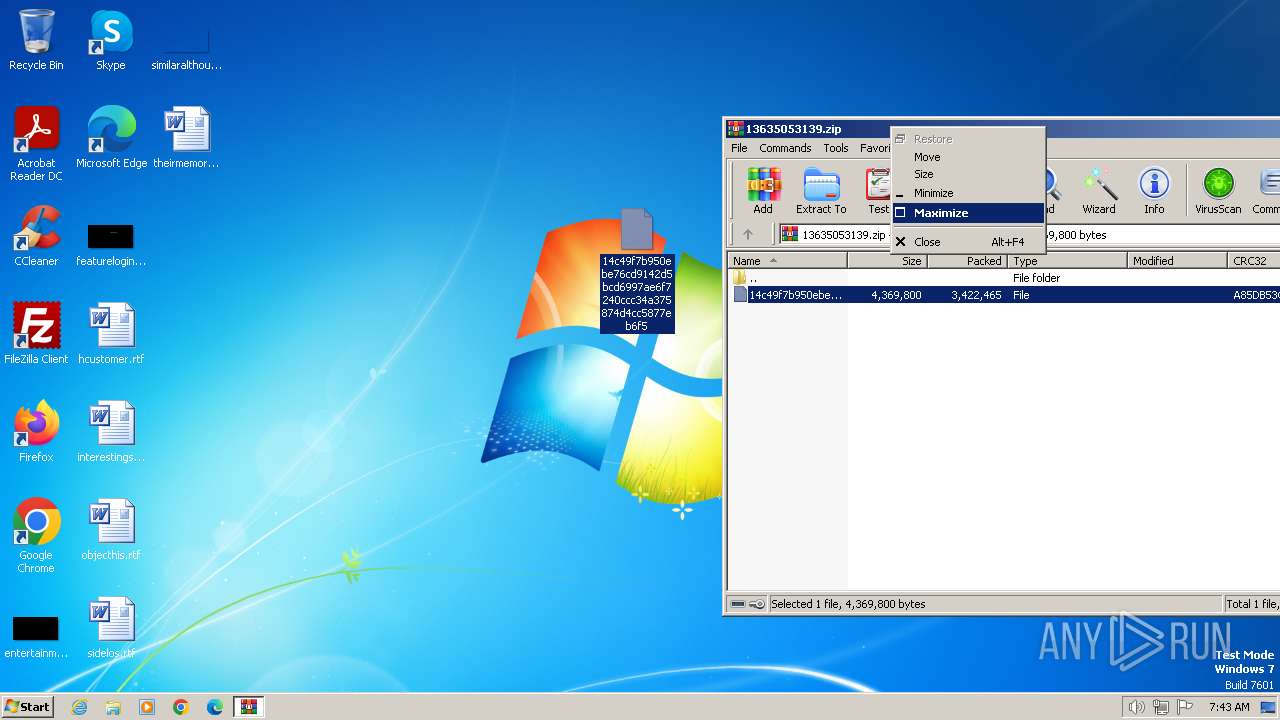Open Skype desktop shortcut

(110, 41)
